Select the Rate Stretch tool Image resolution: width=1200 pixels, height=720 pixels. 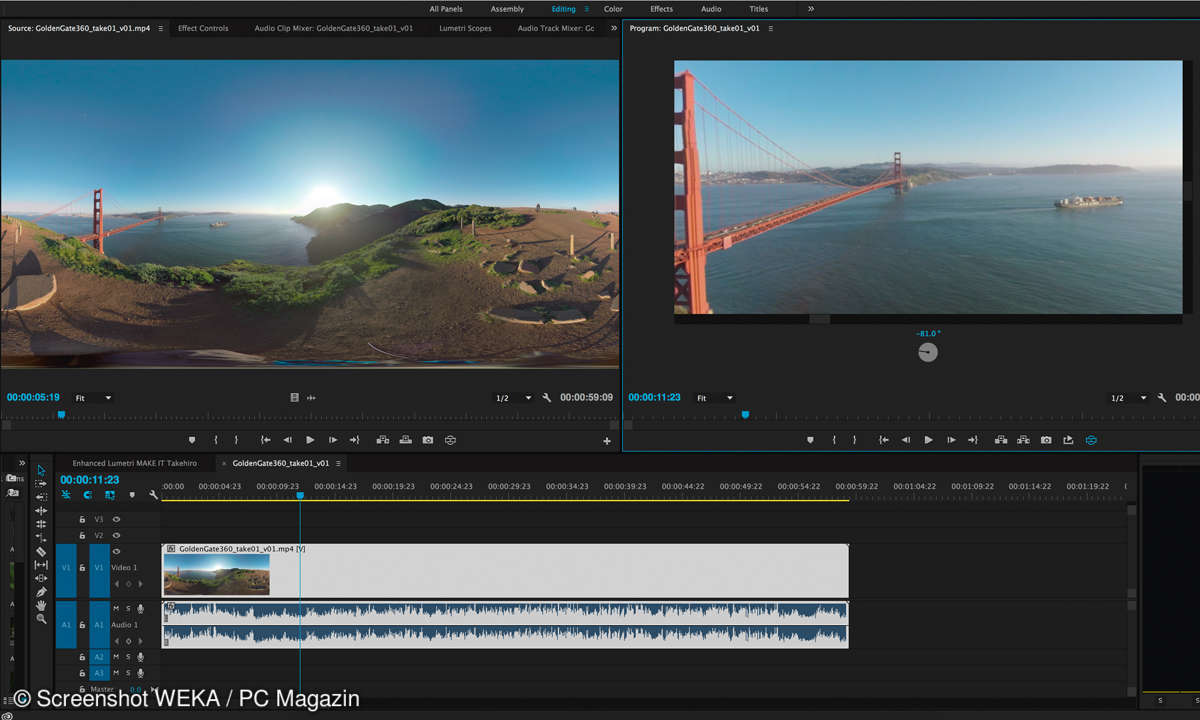[41, 537]
